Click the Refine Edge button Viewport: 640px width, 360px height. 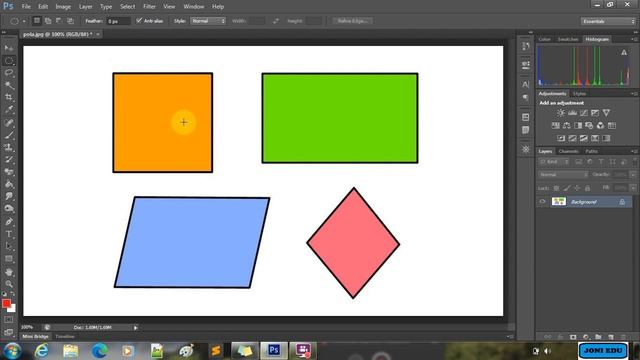coord(353,21)
